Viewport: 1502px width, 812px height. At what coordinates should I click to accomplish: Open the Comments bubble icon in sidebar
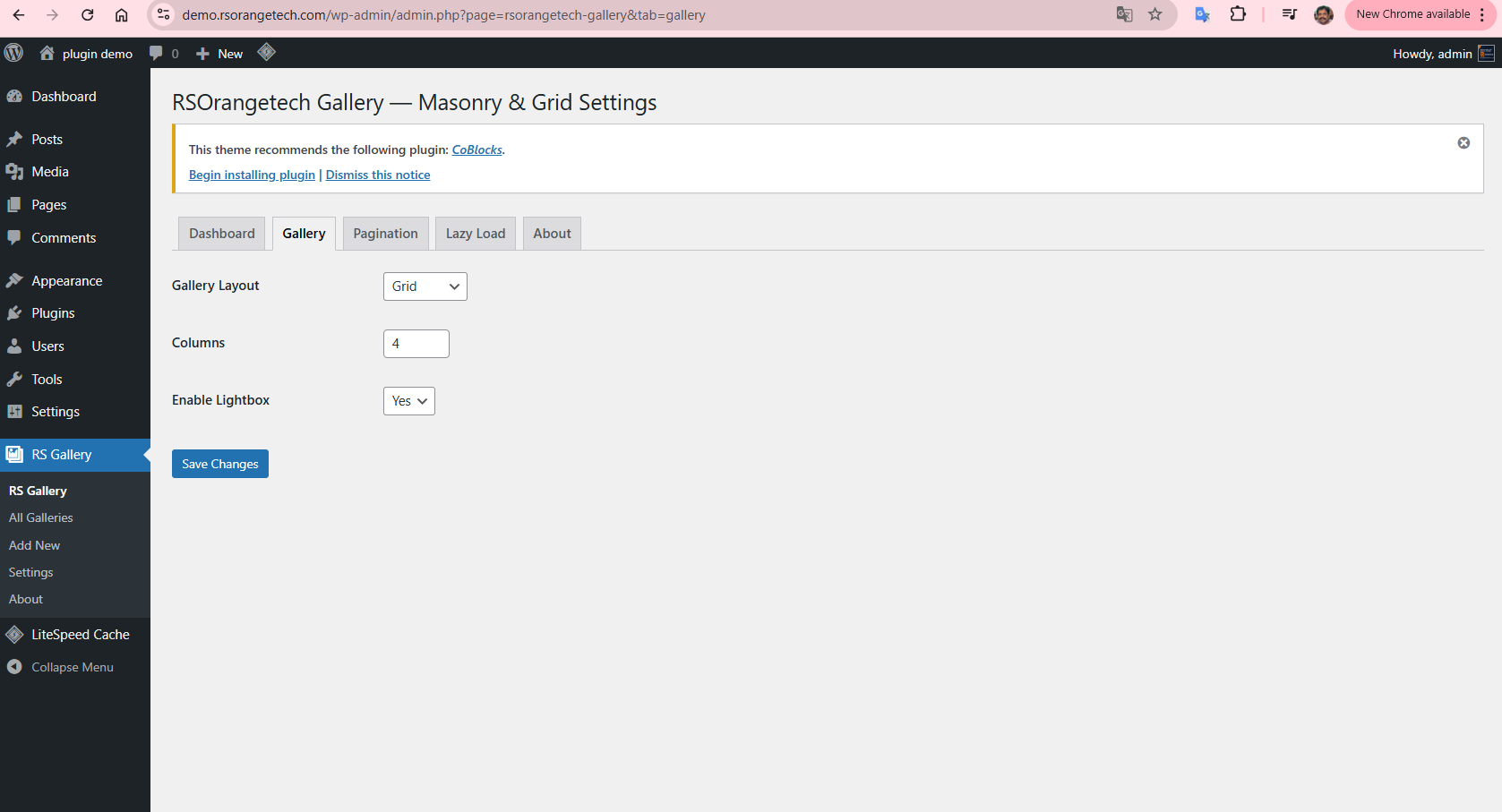coord(15,237)
